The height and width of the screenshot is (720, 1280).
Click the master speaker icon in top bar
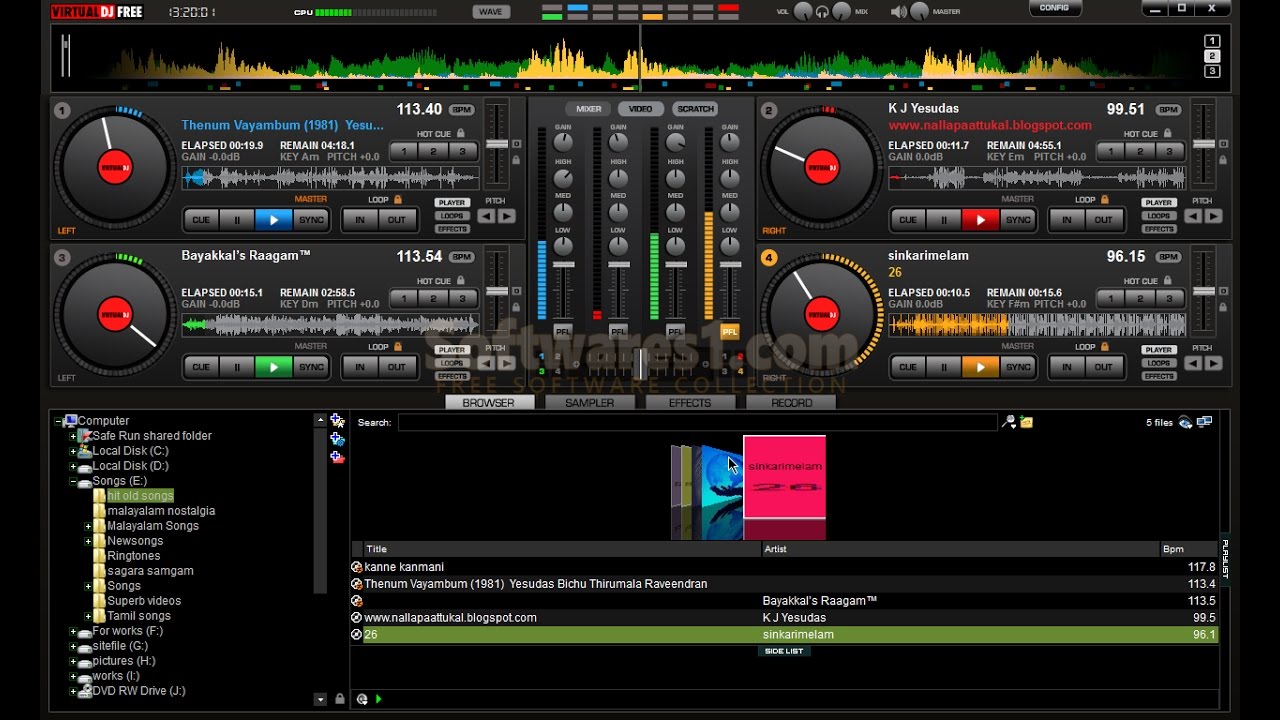coord(898,12)
